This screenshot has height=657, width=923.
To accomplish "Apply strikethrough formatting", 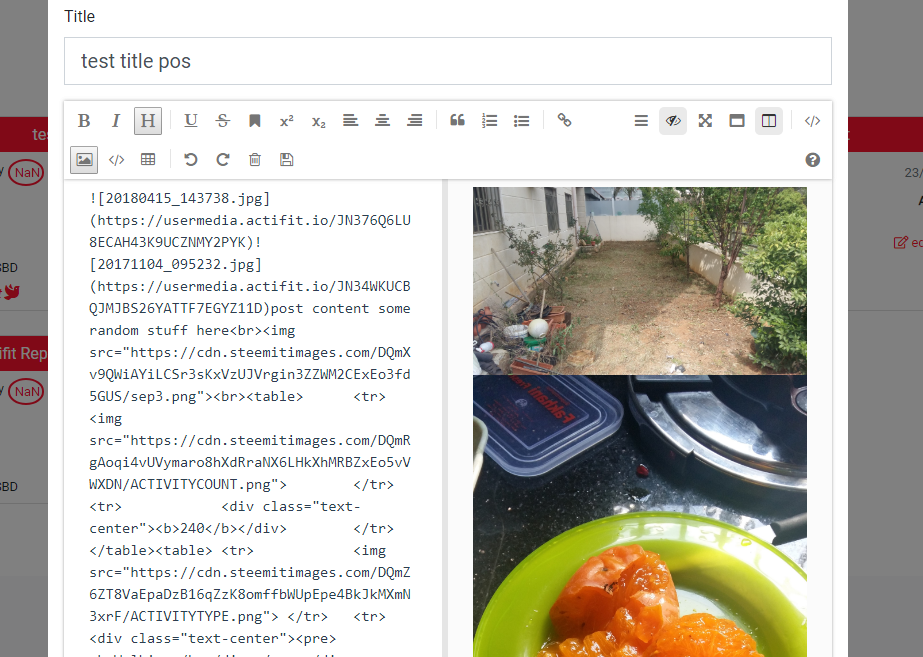I will 223,121.
